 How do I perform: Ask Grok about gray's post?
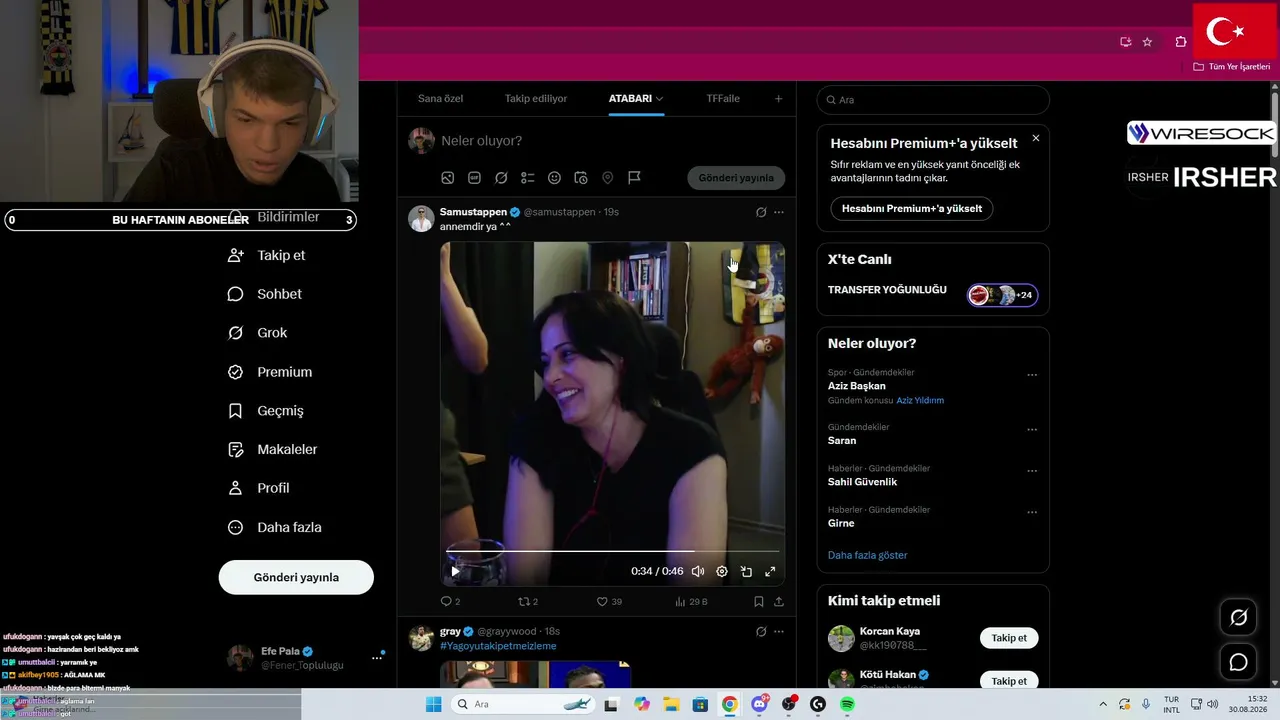761,632
